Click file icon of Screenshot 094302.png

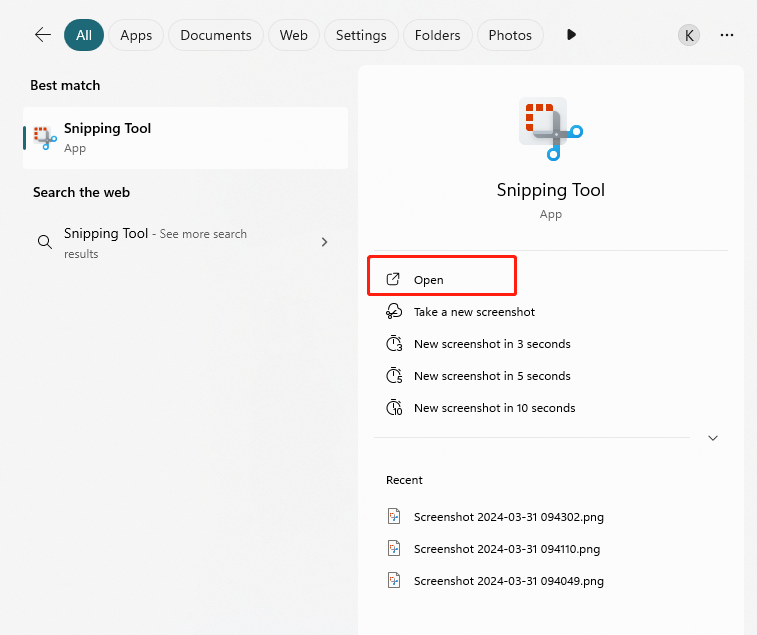394,516
